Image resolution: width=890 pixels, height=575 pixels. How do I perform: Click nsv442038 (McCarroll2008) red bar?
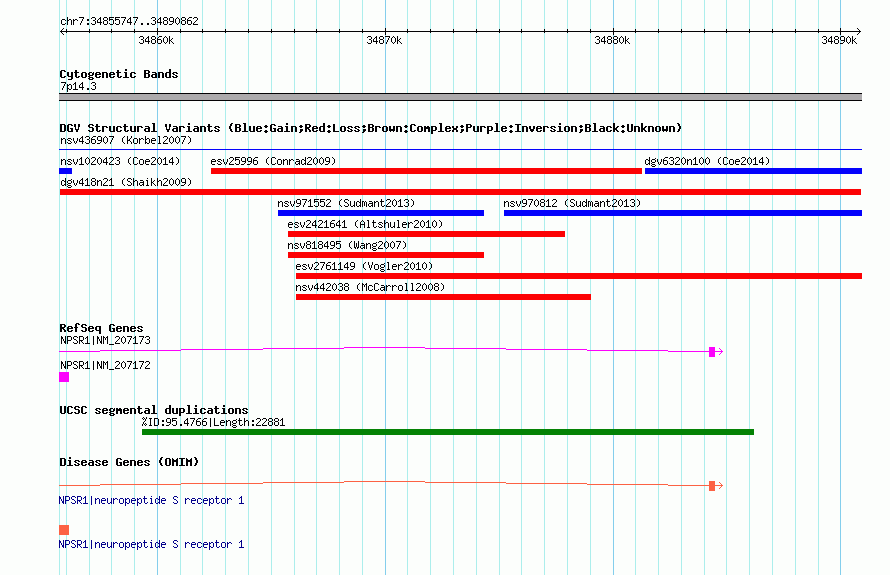click(443, 297)
